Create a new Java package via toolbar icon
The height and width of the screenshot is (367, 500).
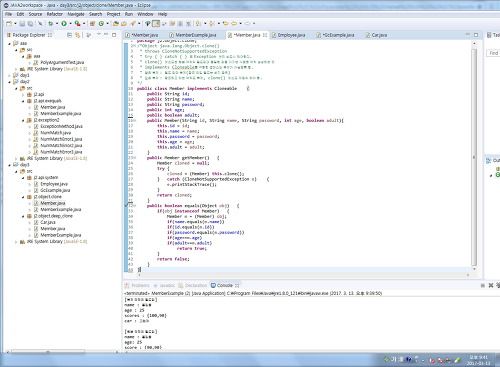point(92,24)
